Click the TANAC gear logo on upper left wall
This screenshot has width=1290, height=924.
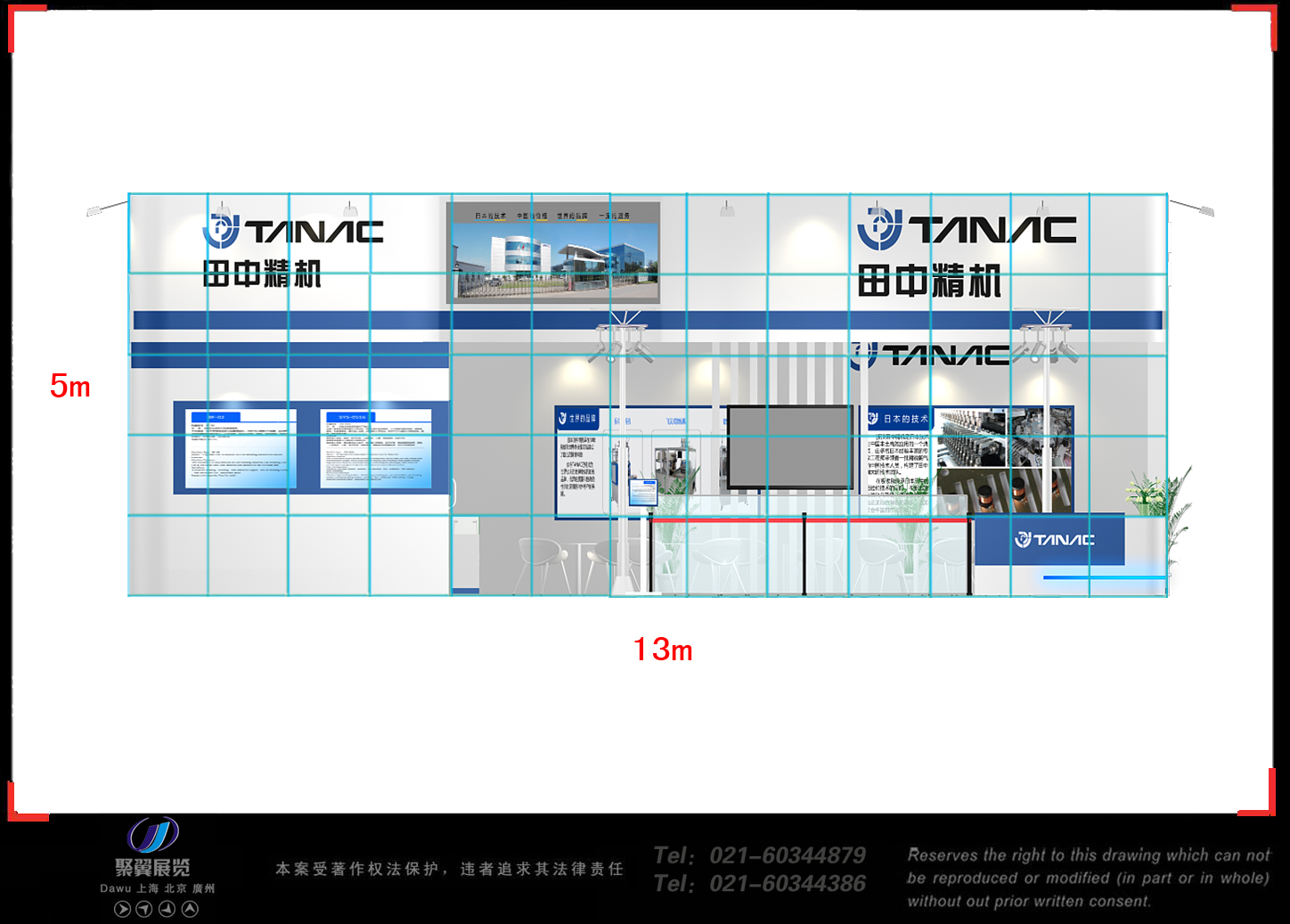pos(221,231)
